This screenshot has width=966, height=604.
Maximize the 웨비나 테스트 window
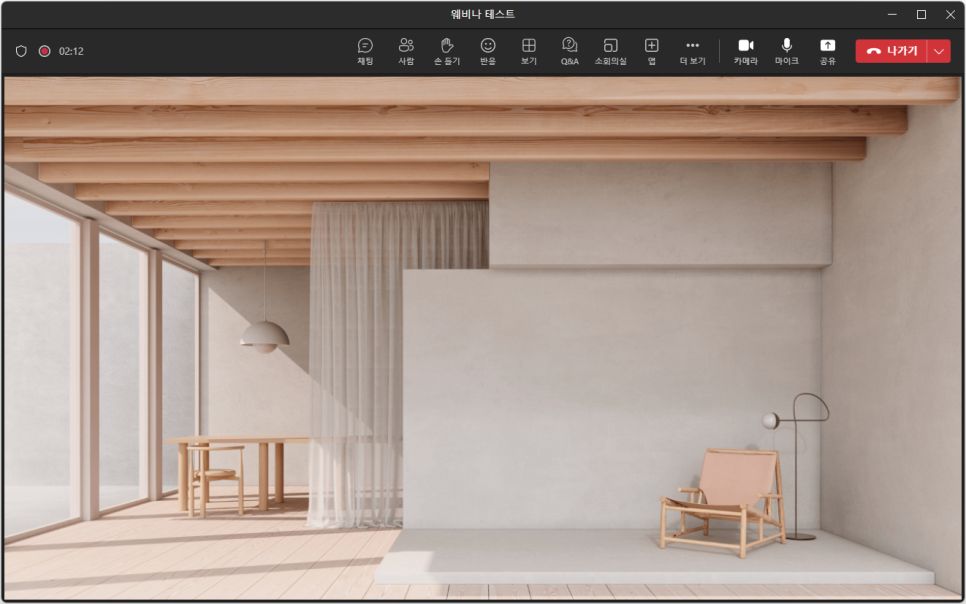click(921, 14)
